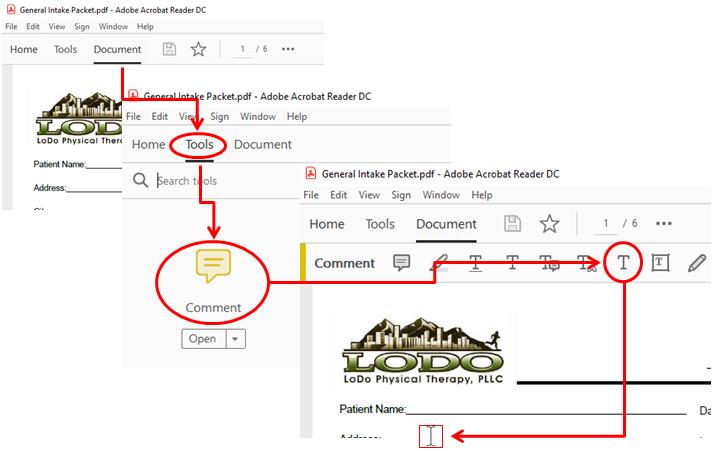Screen dimensions: 713x451
Task: Open the View menu in the top-left window
Action: click(x=57, y=26)
